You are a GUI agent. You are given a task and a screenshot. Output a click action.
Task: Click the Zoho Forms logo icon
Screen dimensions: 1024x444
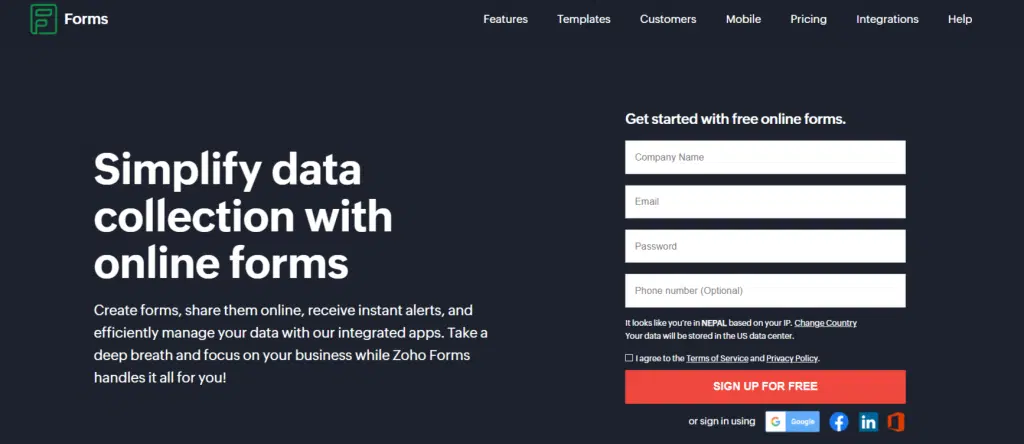(x=44, y=19)
